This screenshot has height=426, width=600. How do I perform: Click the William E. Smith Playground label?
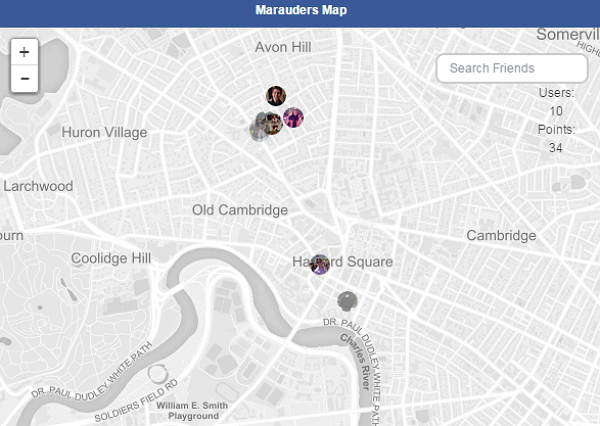193,410
